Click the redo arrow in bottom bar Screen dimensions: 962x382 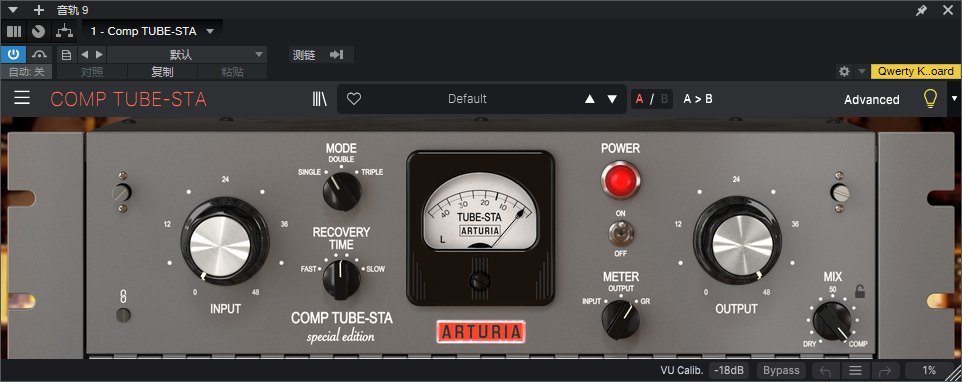coord(885,370)
